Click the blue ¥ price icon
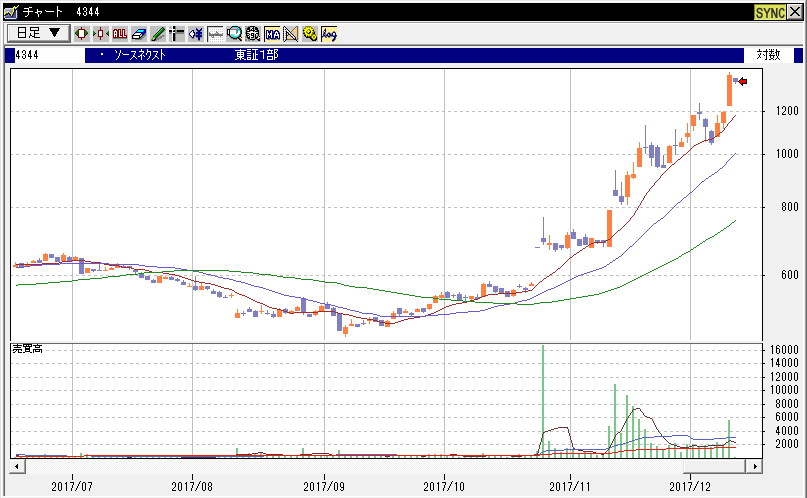Screen dimensions: 807x498 tap(195, 33)
